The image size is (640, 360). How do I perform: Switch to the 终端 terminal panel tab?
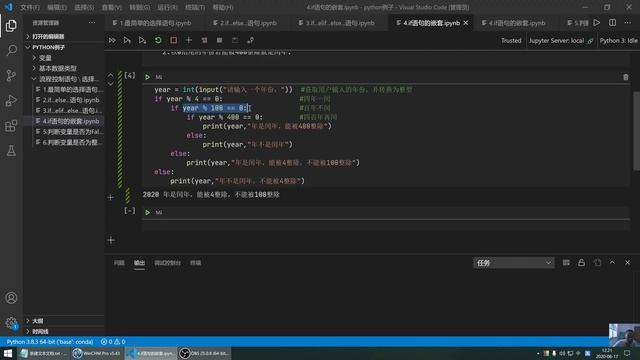point(196,263)
